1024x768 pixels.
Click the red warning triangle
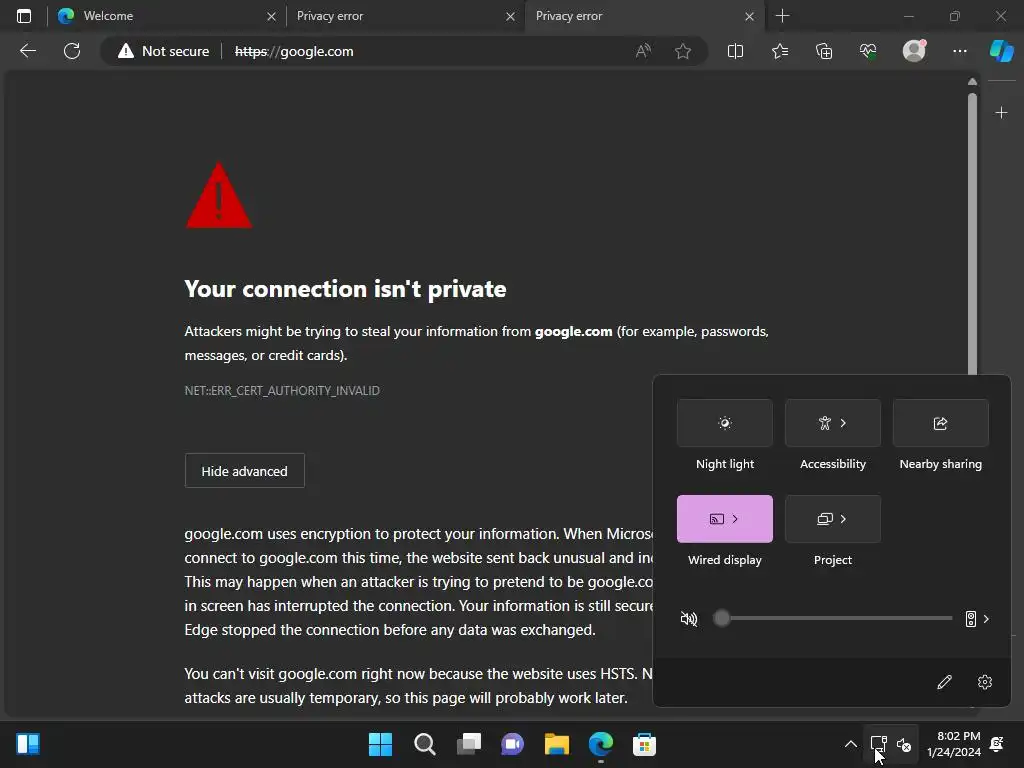219,196
